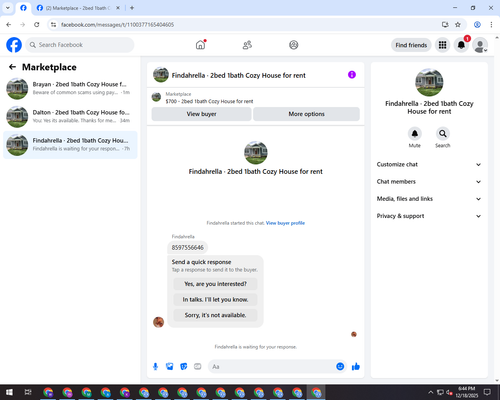Select Findahrella conversation in the list
Viewport: 500px width, 400px height.
(x=70, y=145)
